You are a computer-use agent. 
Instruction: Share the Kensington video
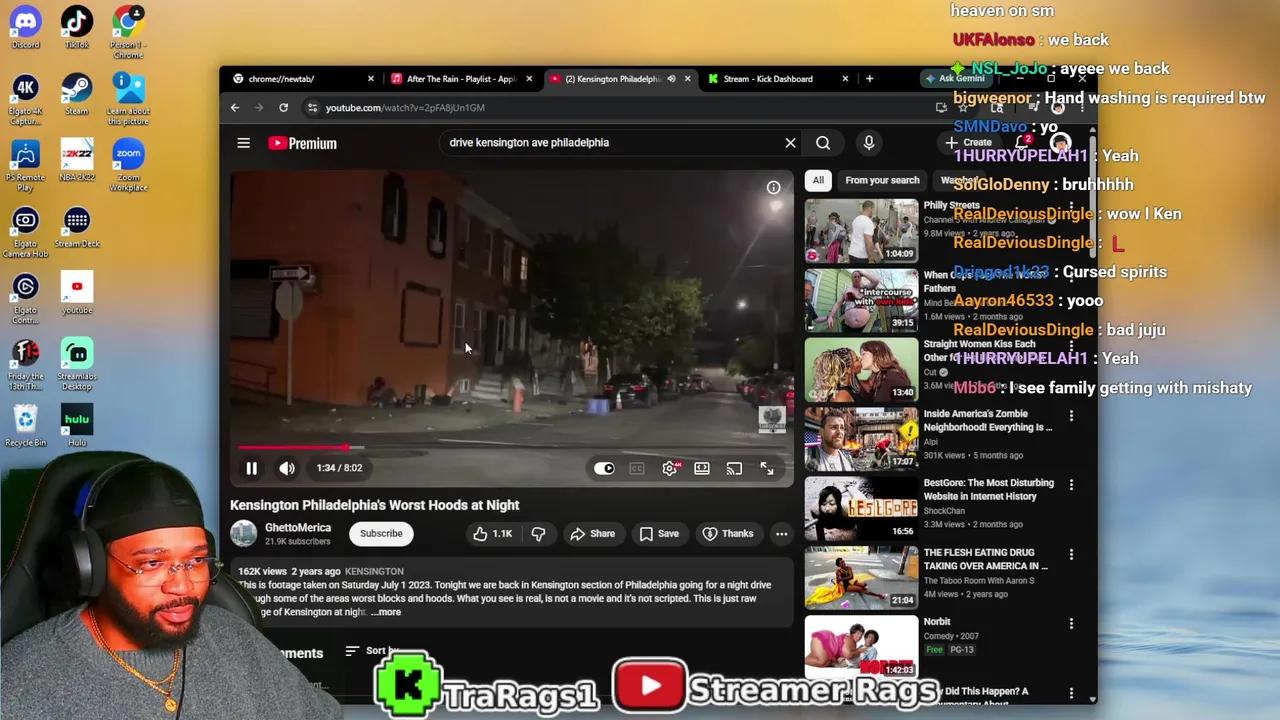(593, 534)
